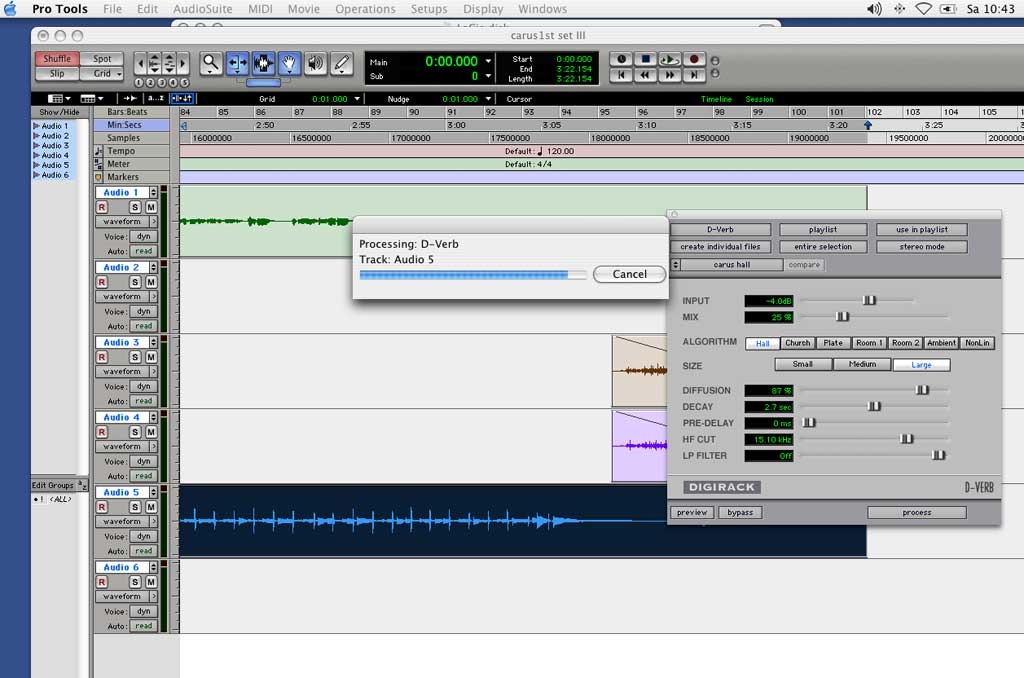This screenshot has height=678, width=1024.
Task: Click the audio waveform zoom button
Action: [x=154, y=63]
